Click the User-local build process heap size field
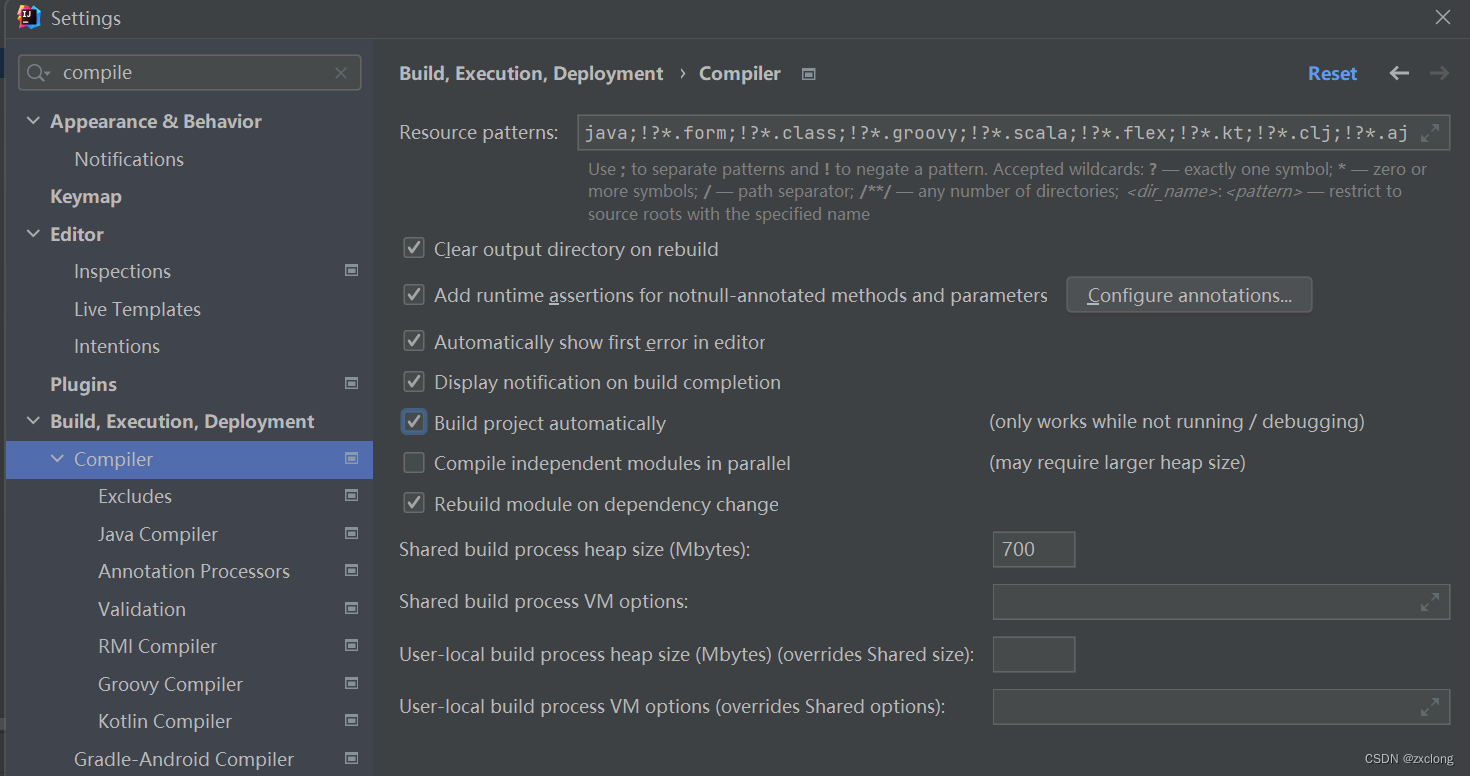Viewport: 1470px width, 776px height. coord(1034,654)
